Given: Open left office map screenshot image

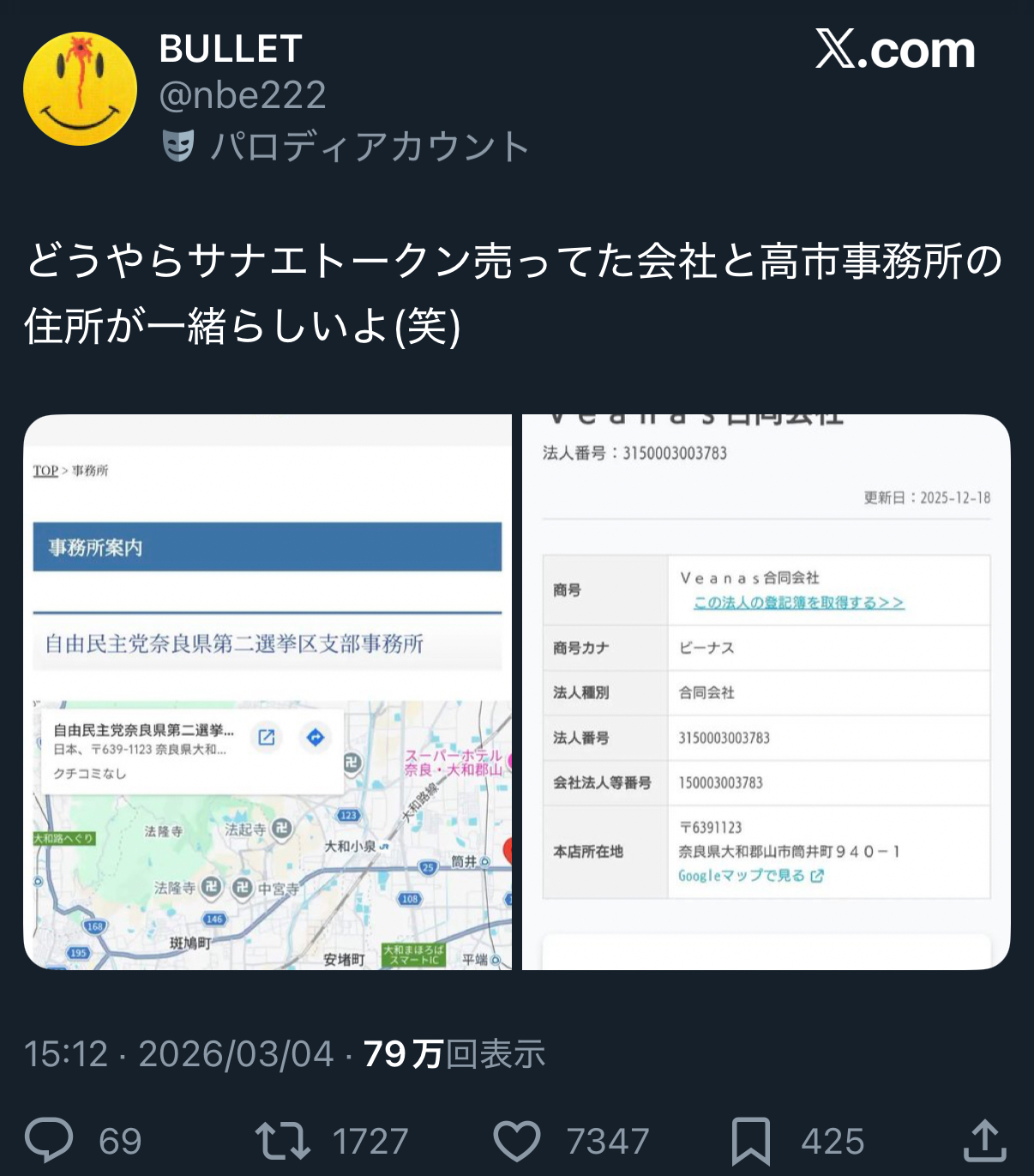Looking at the screenshot, I should tap(268, 692).
